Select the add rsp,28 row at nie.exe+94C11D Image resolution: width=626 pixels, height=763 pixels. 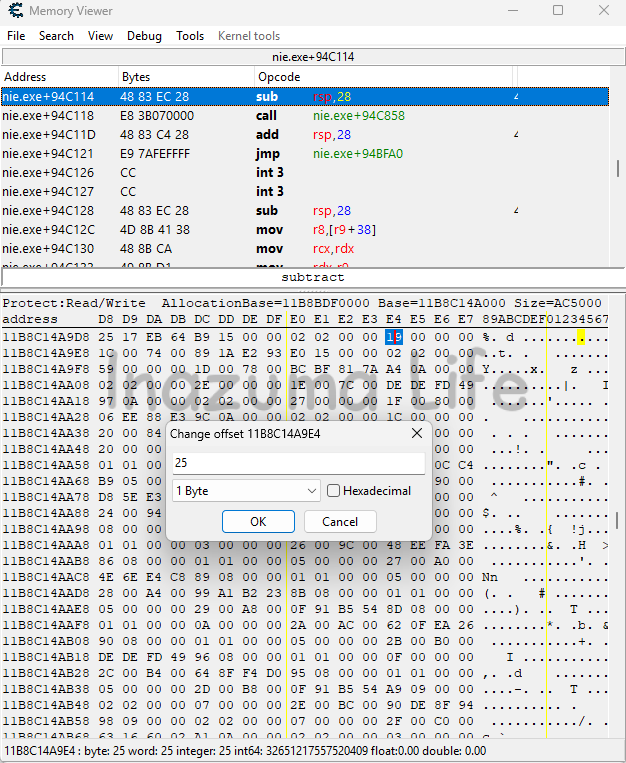coord(305,134)
